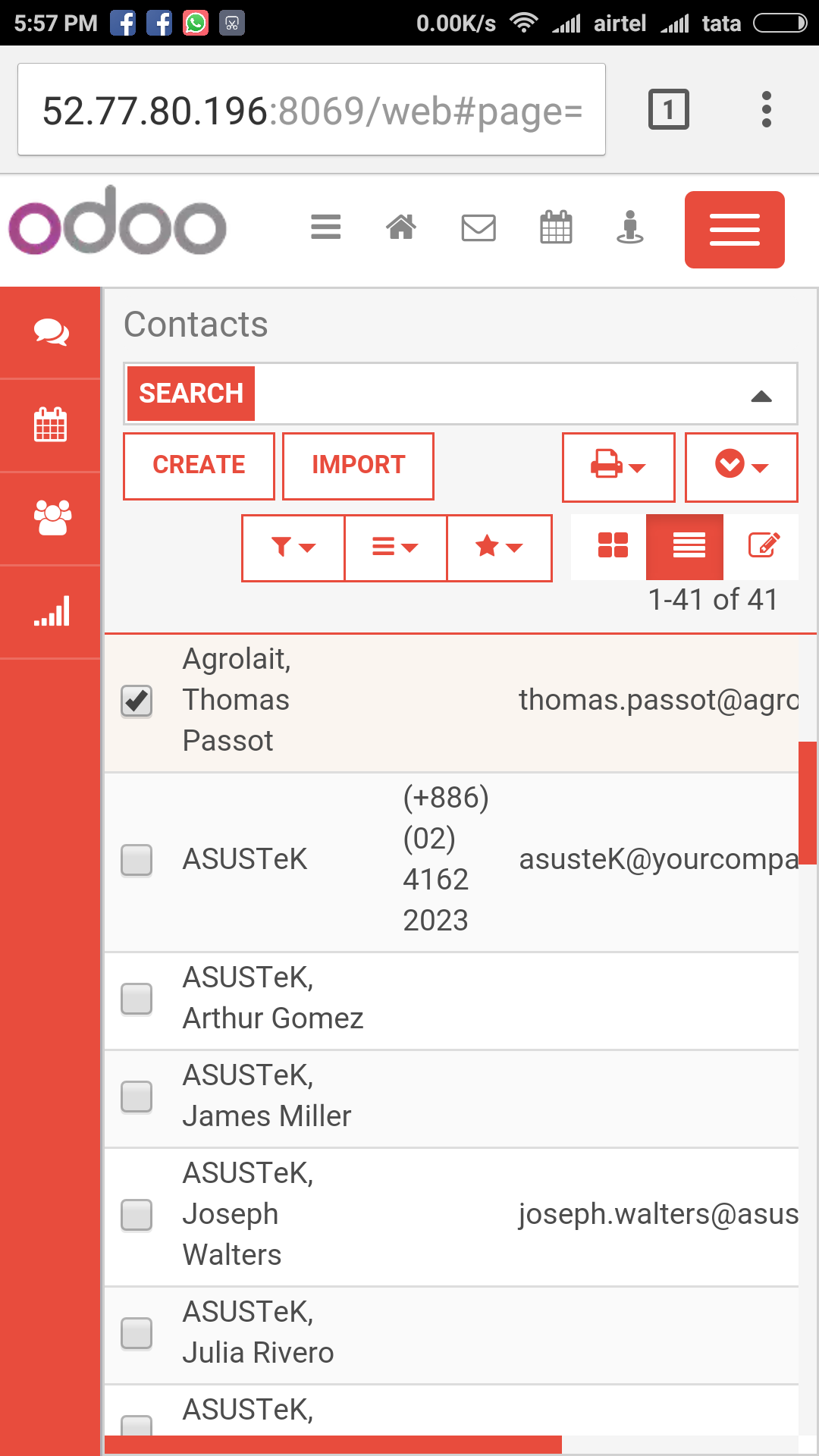Open browser three-dot overflow menu

767,110
